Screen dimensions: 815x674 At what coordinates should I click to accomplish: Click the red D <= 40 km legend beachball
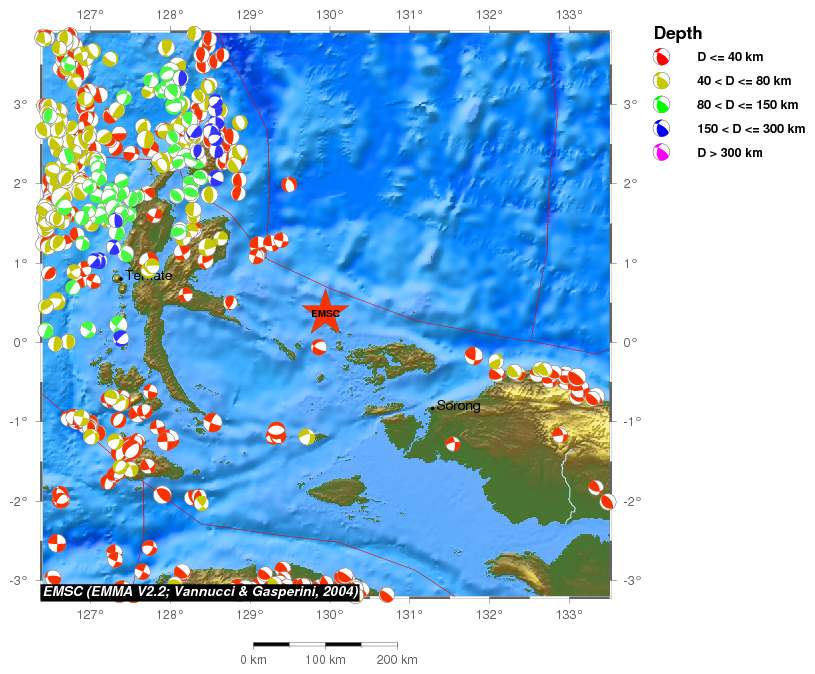tap(662, 57)
